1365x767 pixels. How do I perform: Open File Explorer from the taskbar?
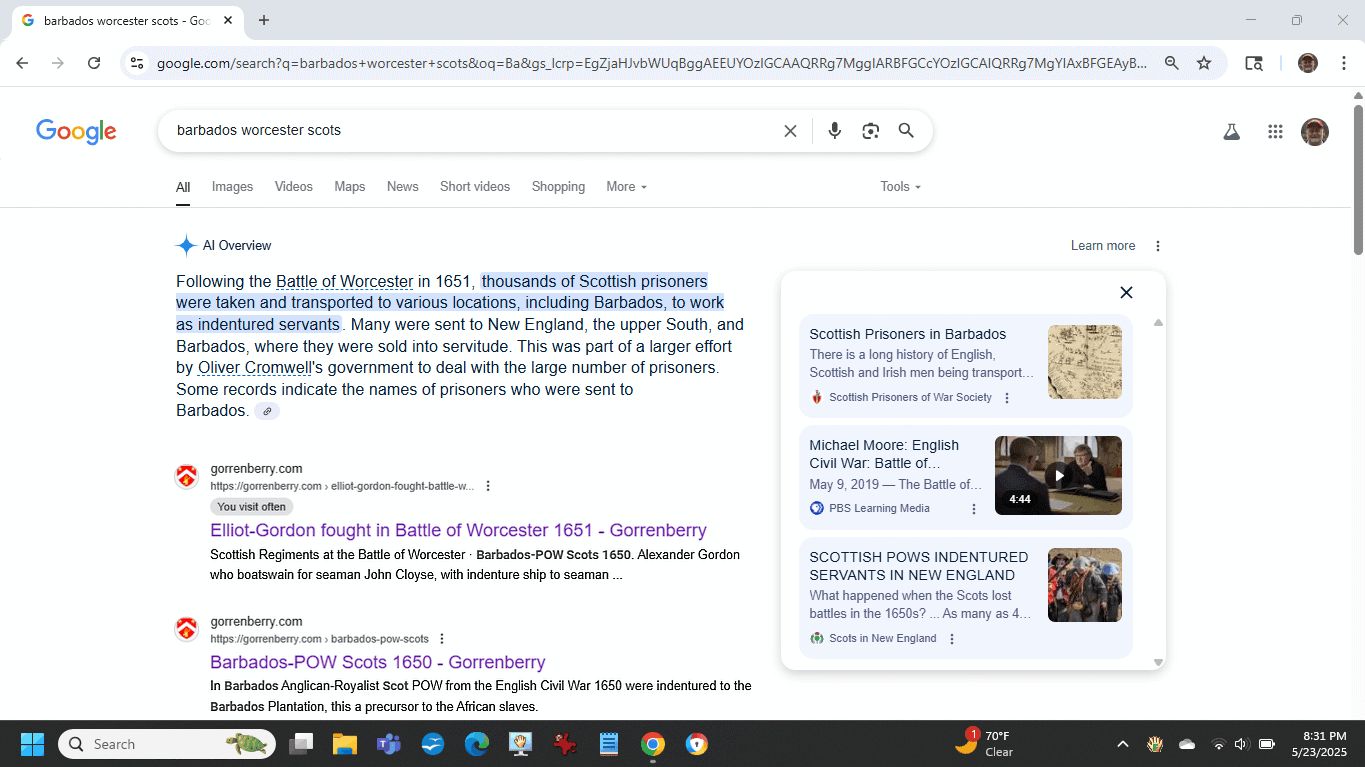344,744
